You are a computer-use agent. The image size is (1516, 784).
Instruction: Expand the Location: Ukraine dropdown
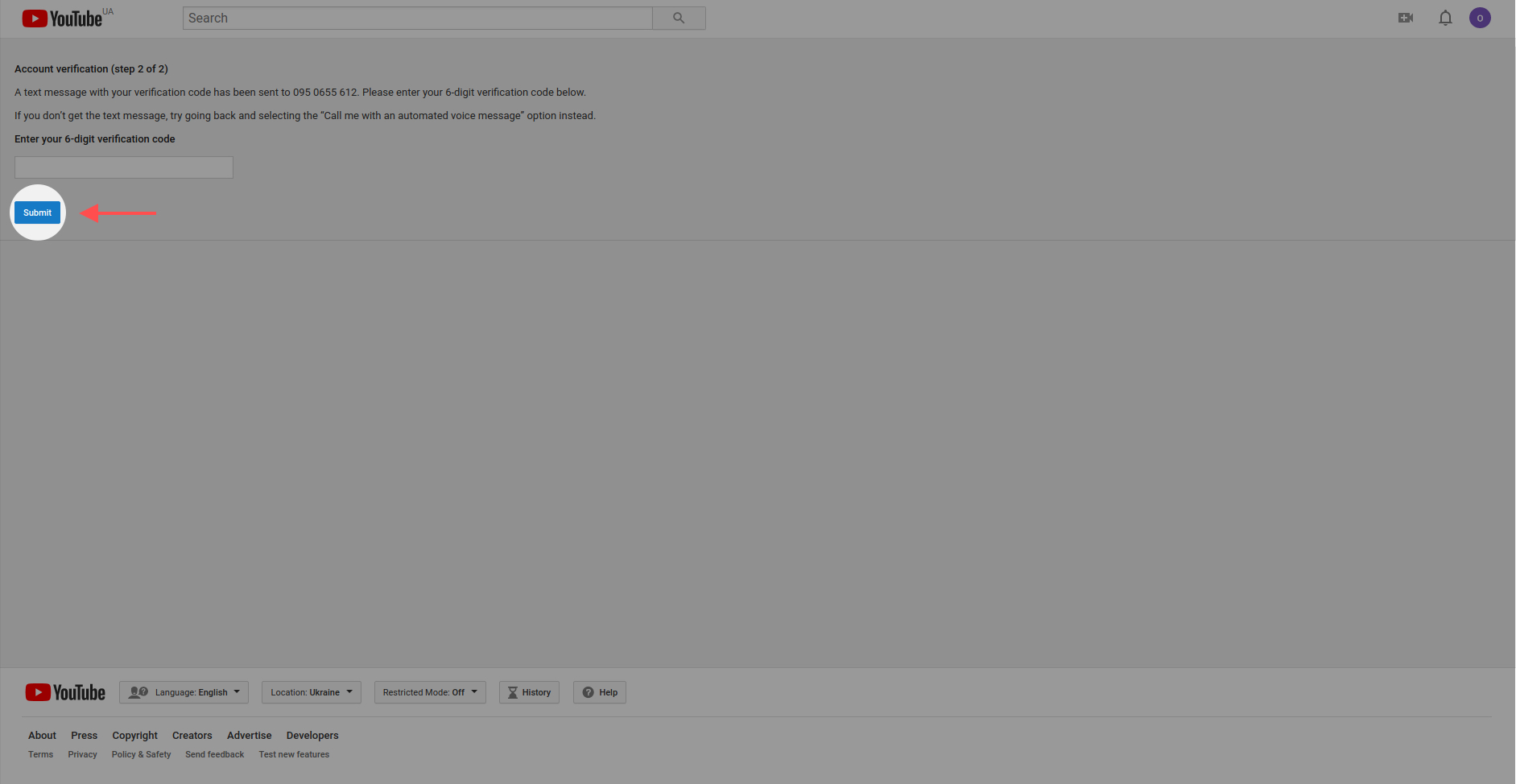tap(311, 692)
